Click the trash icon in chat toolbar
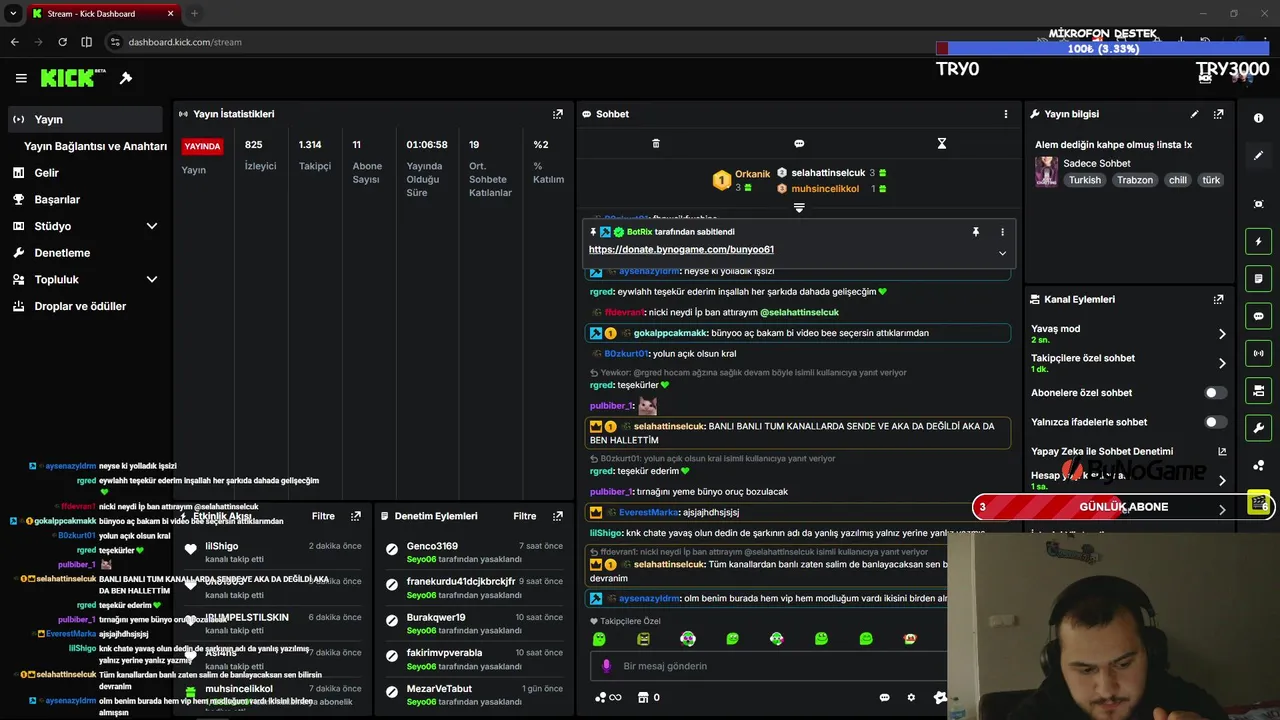The width and height of the screenshot is (1280, 720). click(x=656, y=144)
